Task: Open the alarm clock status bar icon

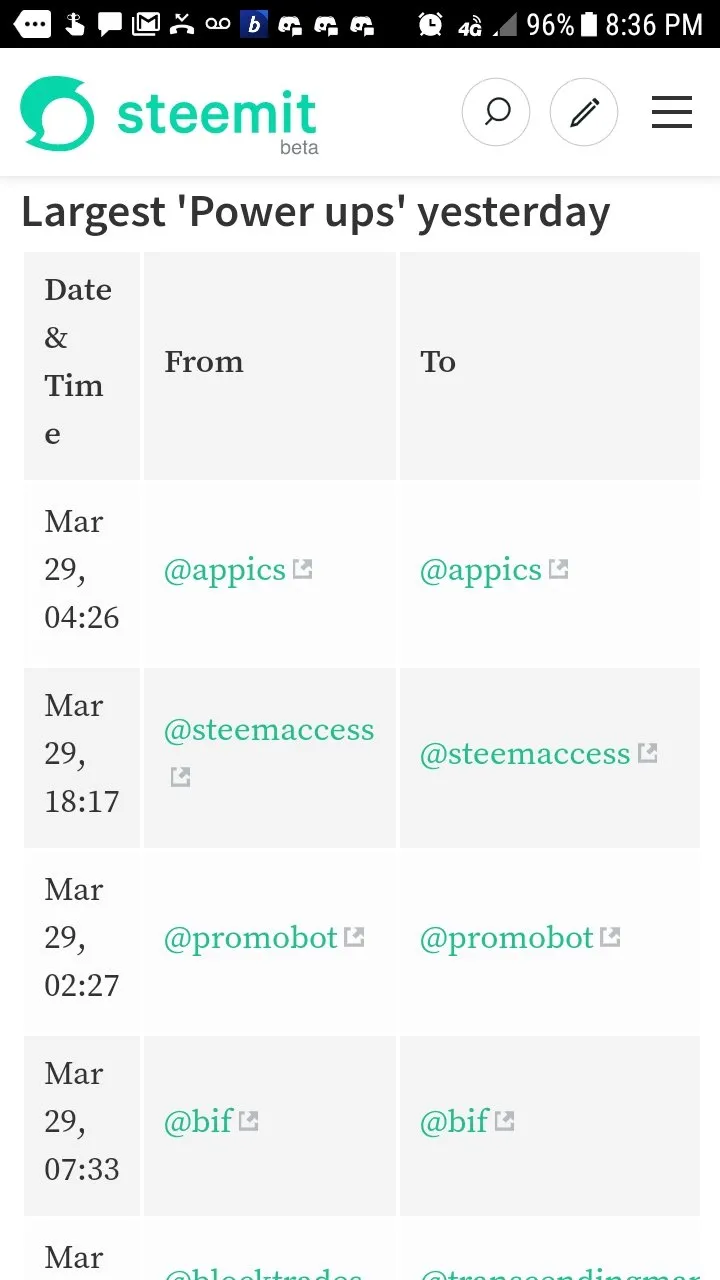Action: [430, 24]
